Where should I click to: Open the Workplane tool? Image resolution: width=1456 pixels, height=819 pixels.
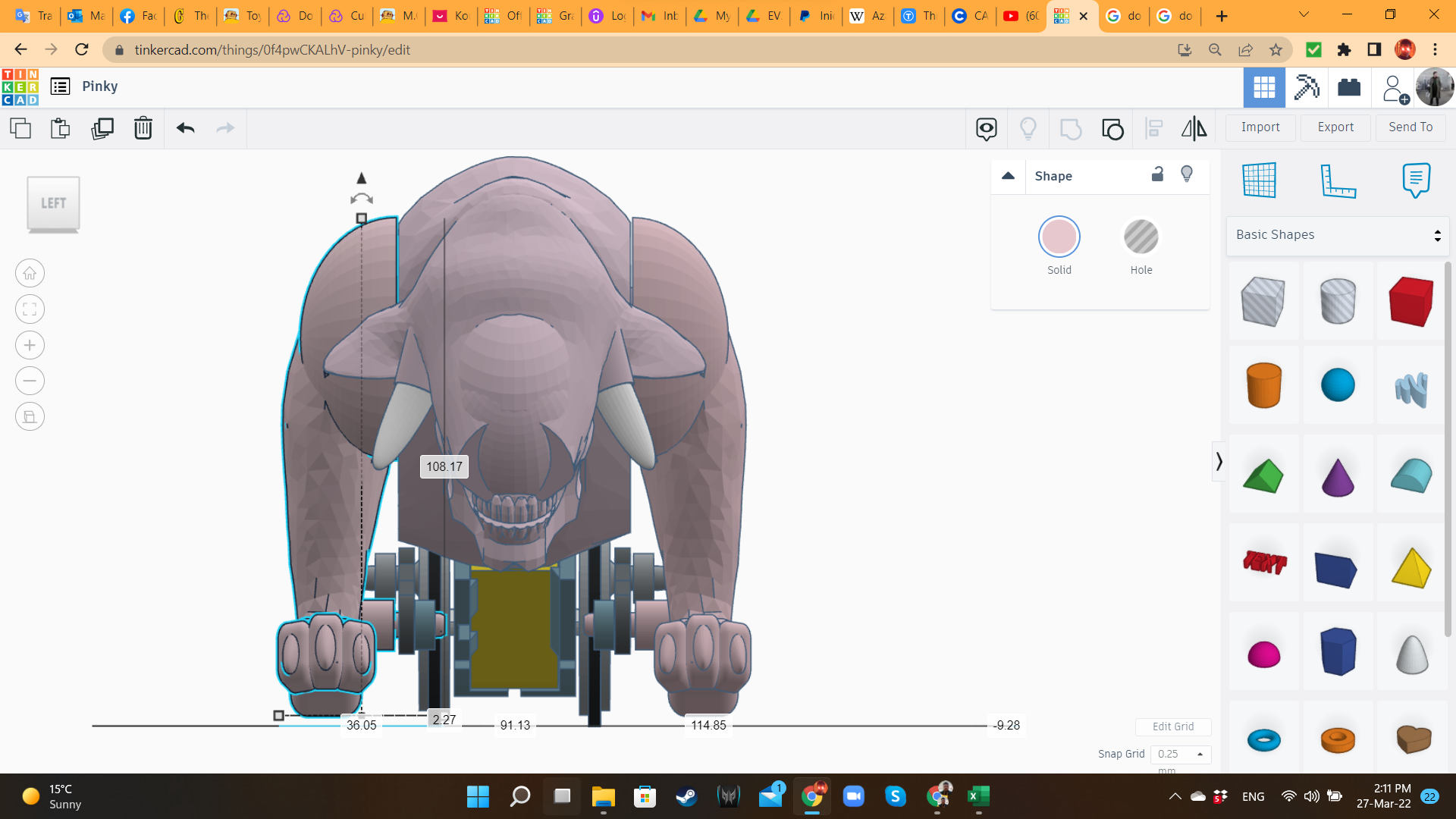pos(1259,180)
